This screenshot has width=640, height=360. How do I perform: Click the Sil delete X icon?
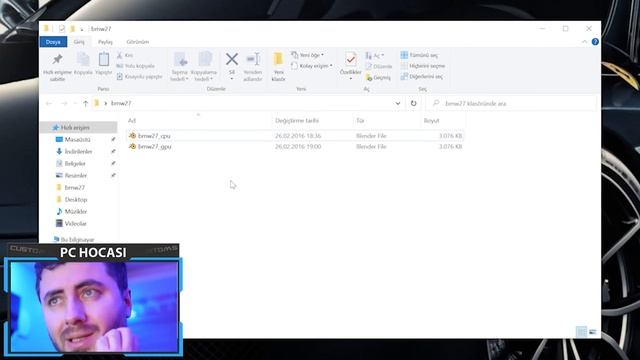point(232,59)
